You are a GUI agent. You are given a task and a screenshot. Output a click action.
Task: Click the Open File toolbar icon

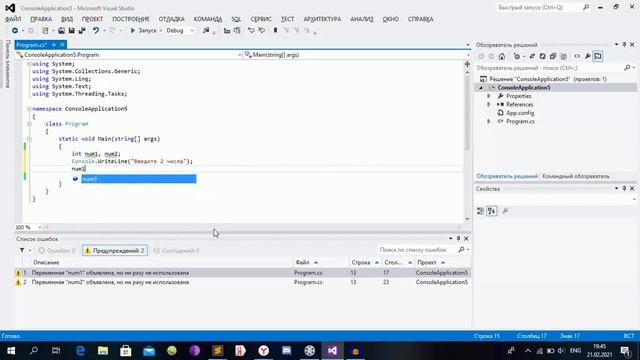[x=61, y=31]
